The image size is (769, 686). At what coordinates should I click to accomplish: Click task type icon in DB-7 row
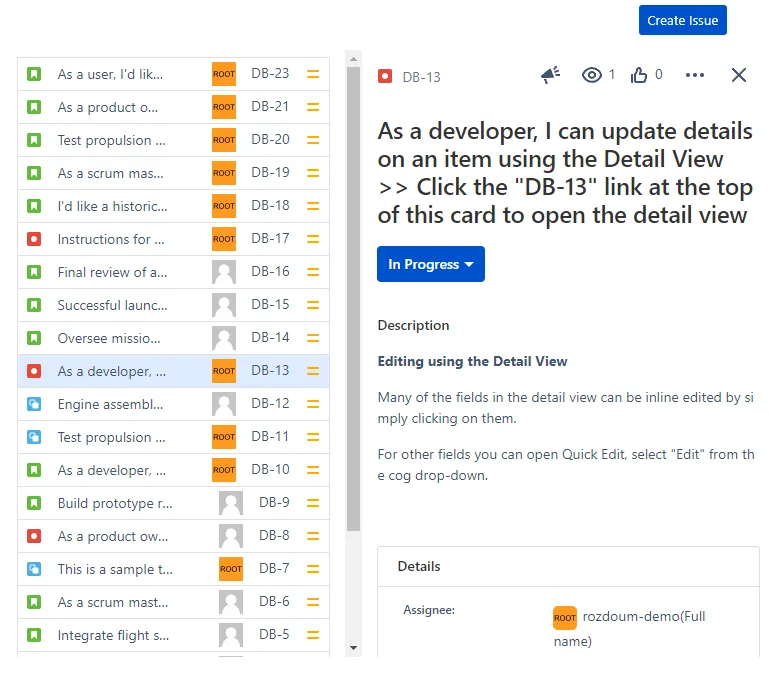(34, 569)
